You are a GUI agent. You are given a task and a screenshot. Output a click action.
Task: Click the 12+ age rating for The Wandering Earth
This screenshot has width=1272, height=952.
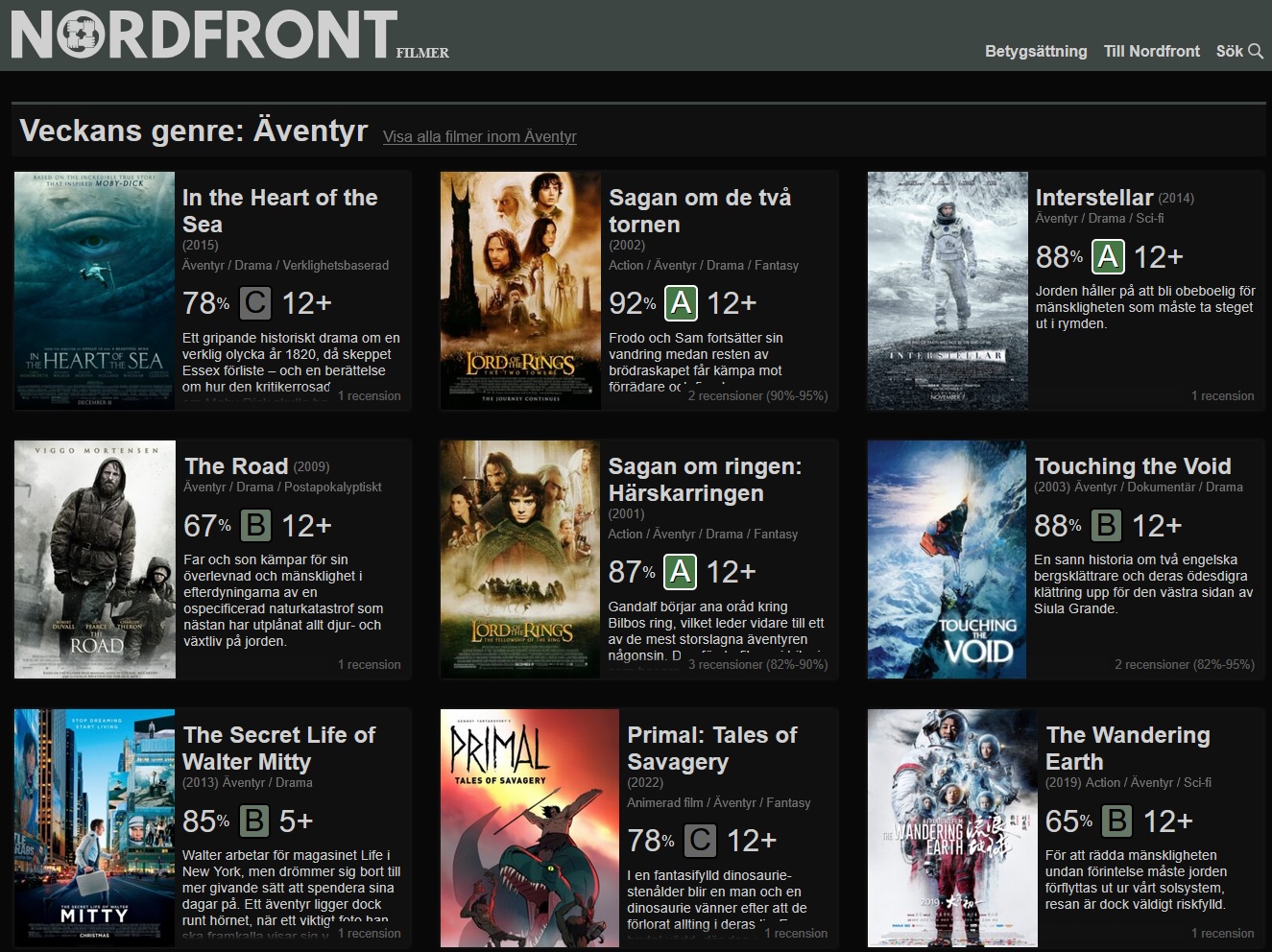pyautogui.click(x=1167, y=821)
